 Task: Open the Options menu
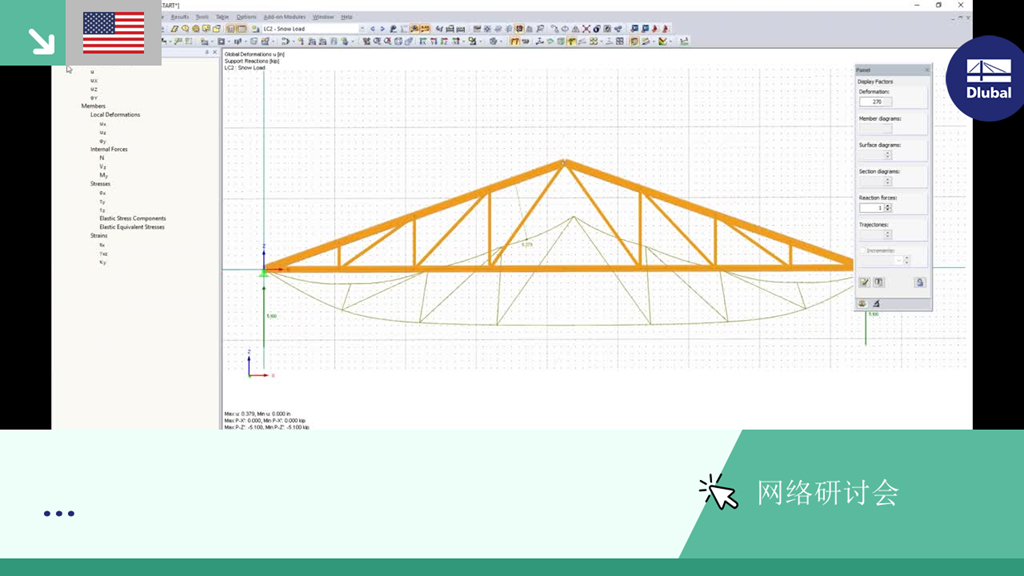tap(246, 17)
